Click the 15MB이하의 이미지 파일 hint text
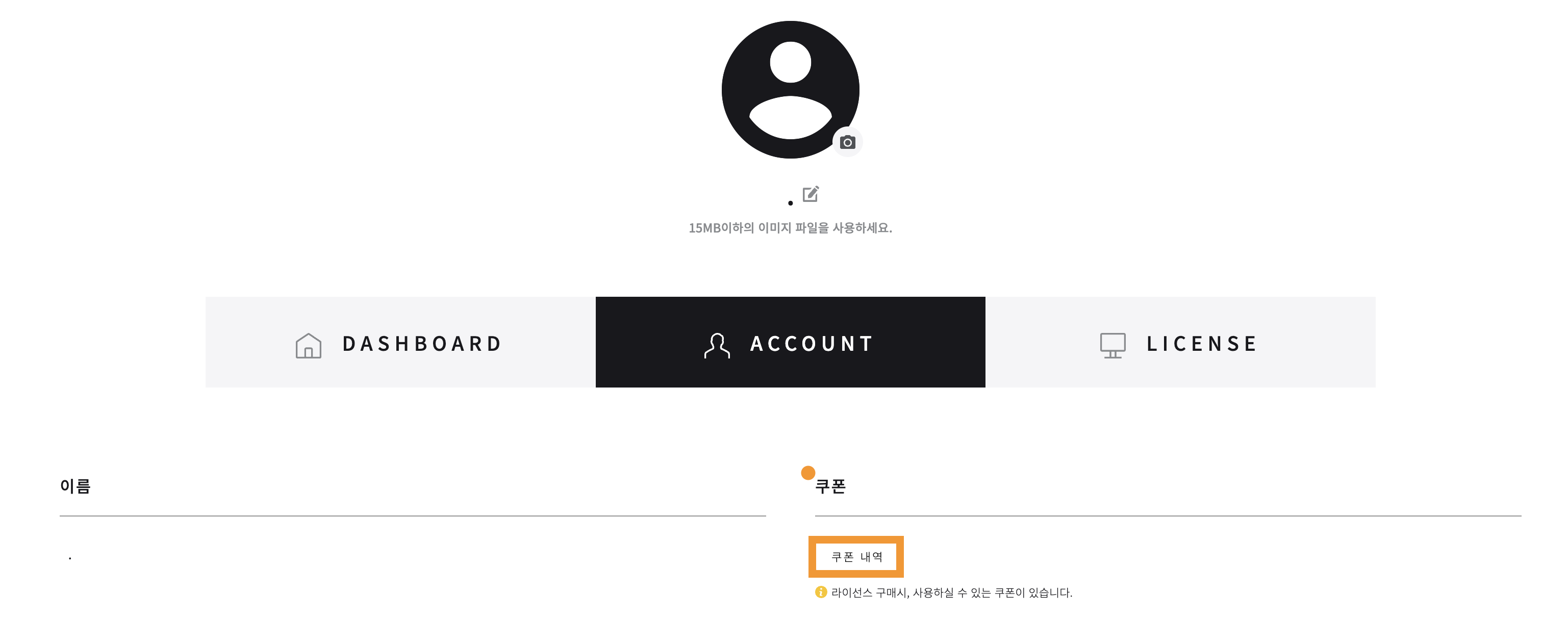1568x619 pixels. [x=790, y=227]
